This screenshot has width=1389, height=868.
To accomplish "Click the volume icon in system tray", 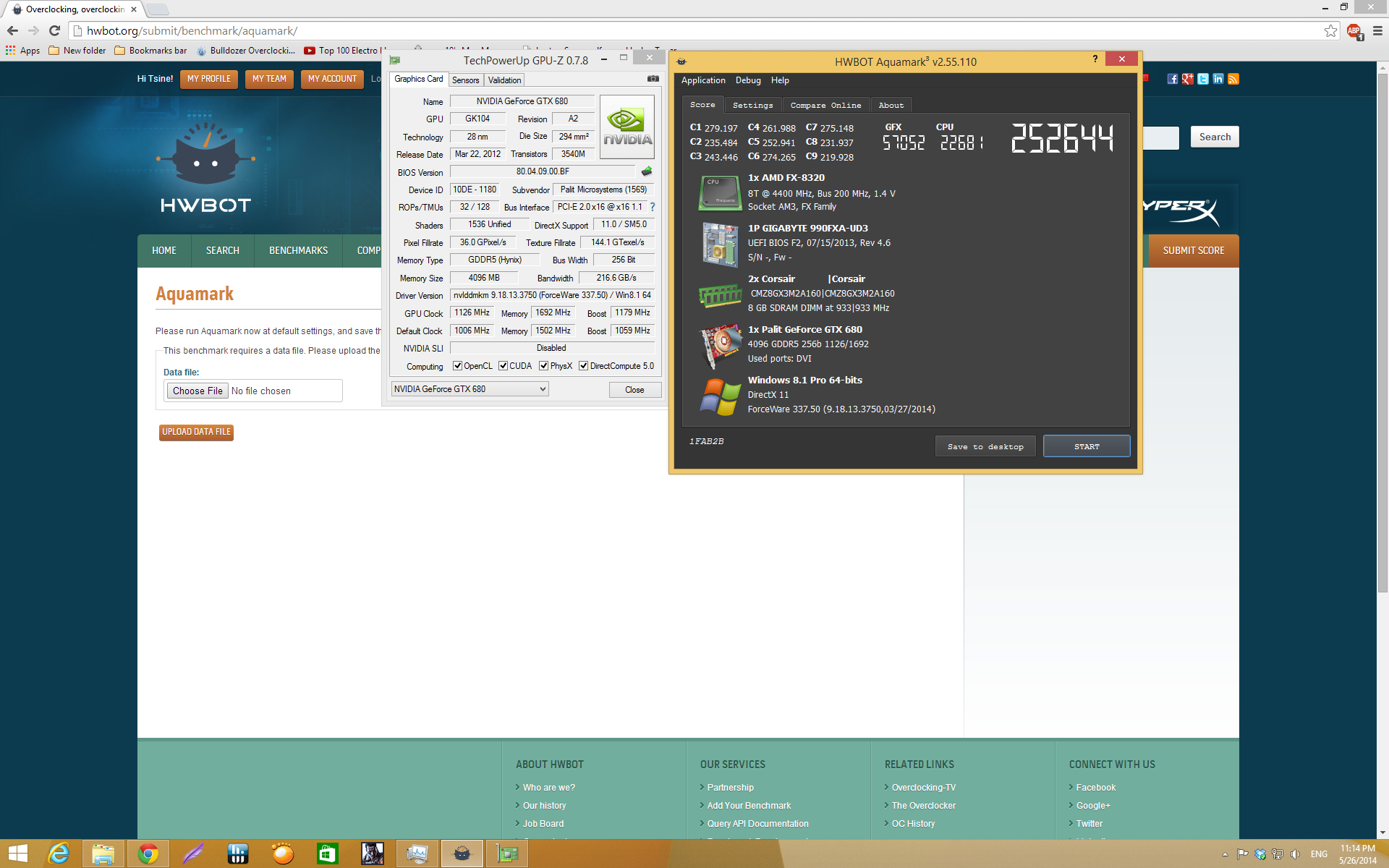I will (x=1296, y=854).
